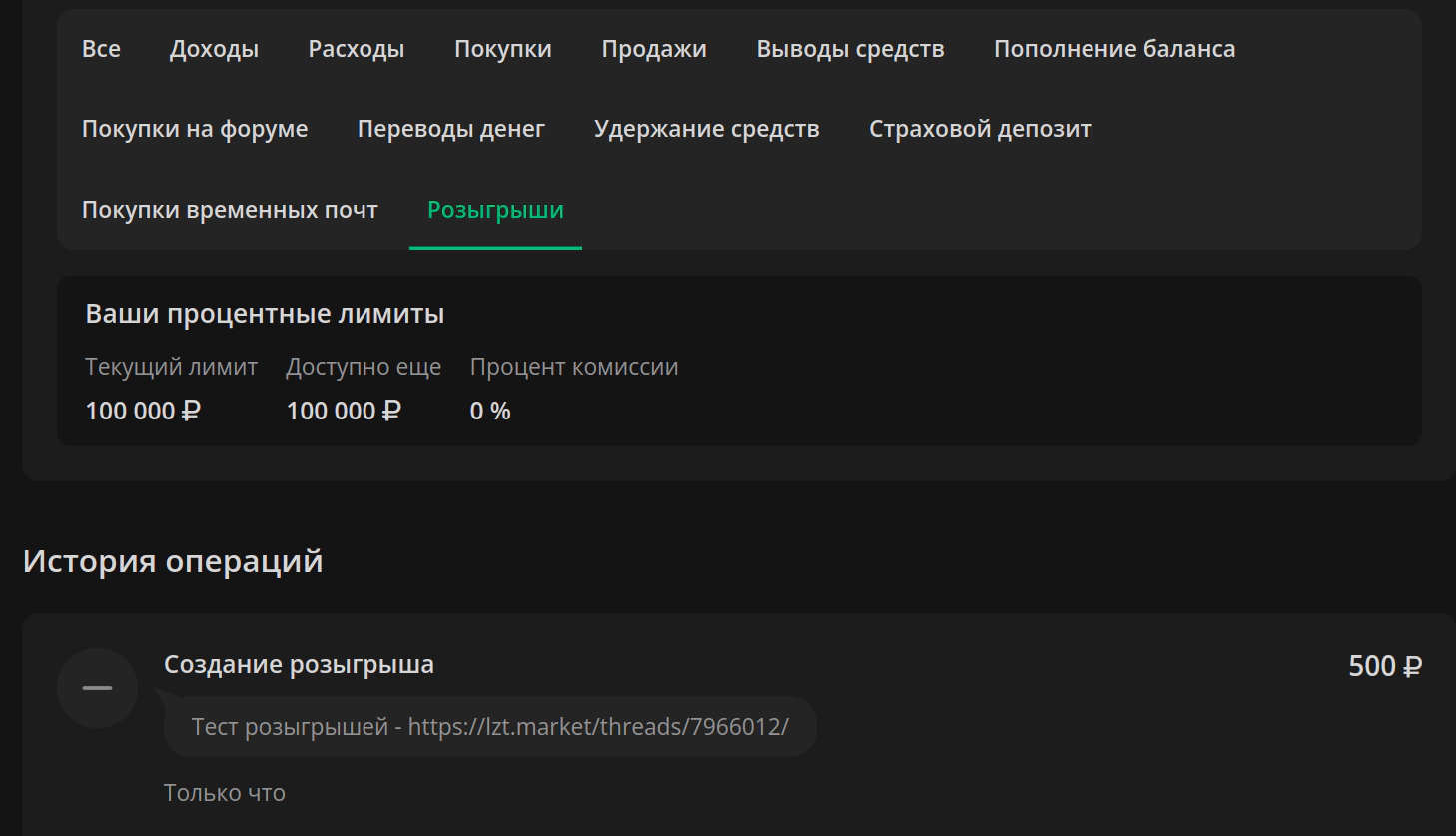The width and height of the screenshot is (1456, 836).
Task: Select the Расходы tab
Action: pos(357,49)
